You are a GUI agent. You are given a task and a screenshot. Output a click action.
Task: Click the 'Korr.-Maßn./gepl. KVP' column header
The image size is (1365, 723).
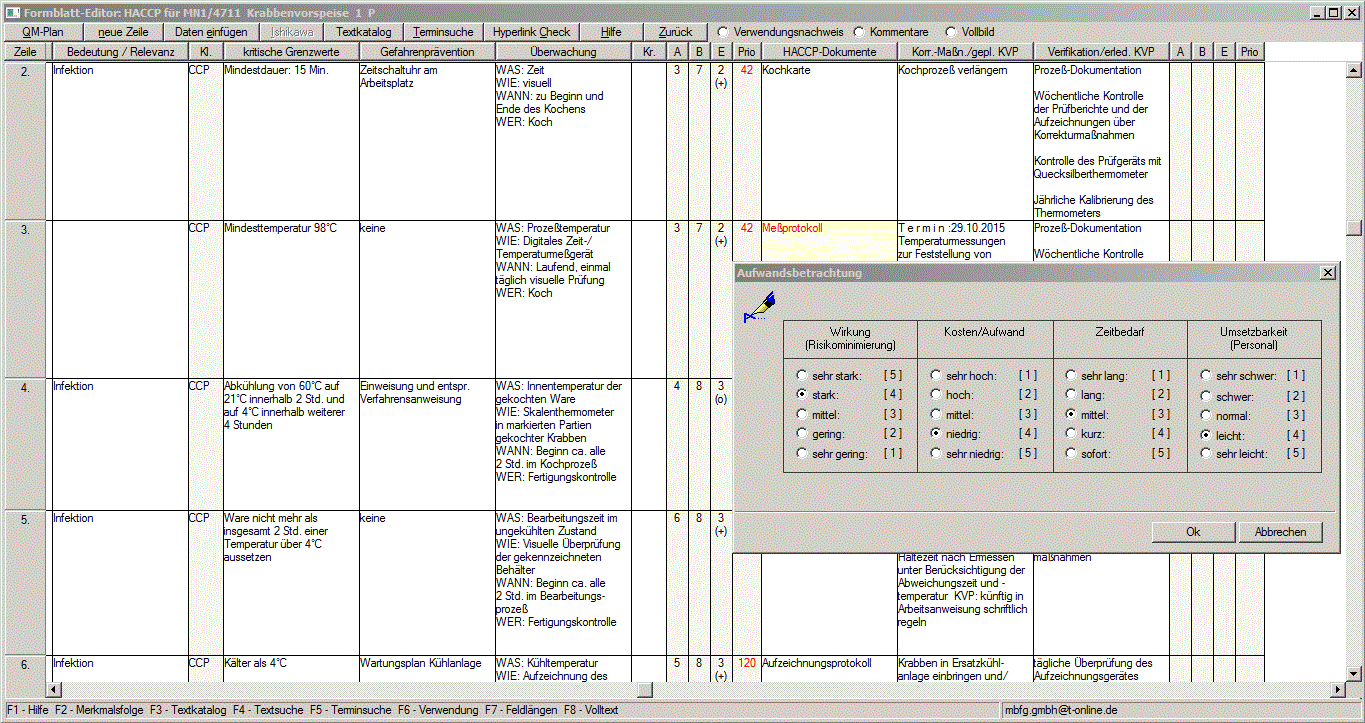pos(966,52)
